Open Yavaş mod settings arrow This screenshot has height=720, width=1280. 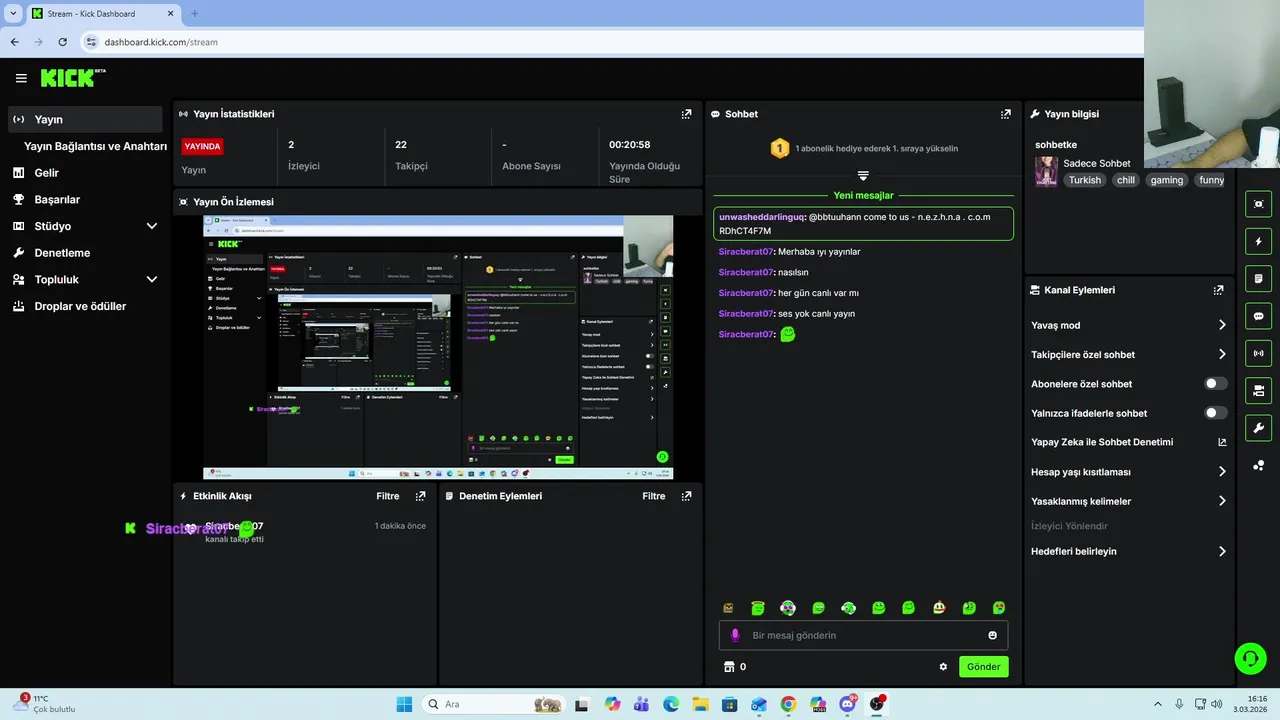[1222, 325]
